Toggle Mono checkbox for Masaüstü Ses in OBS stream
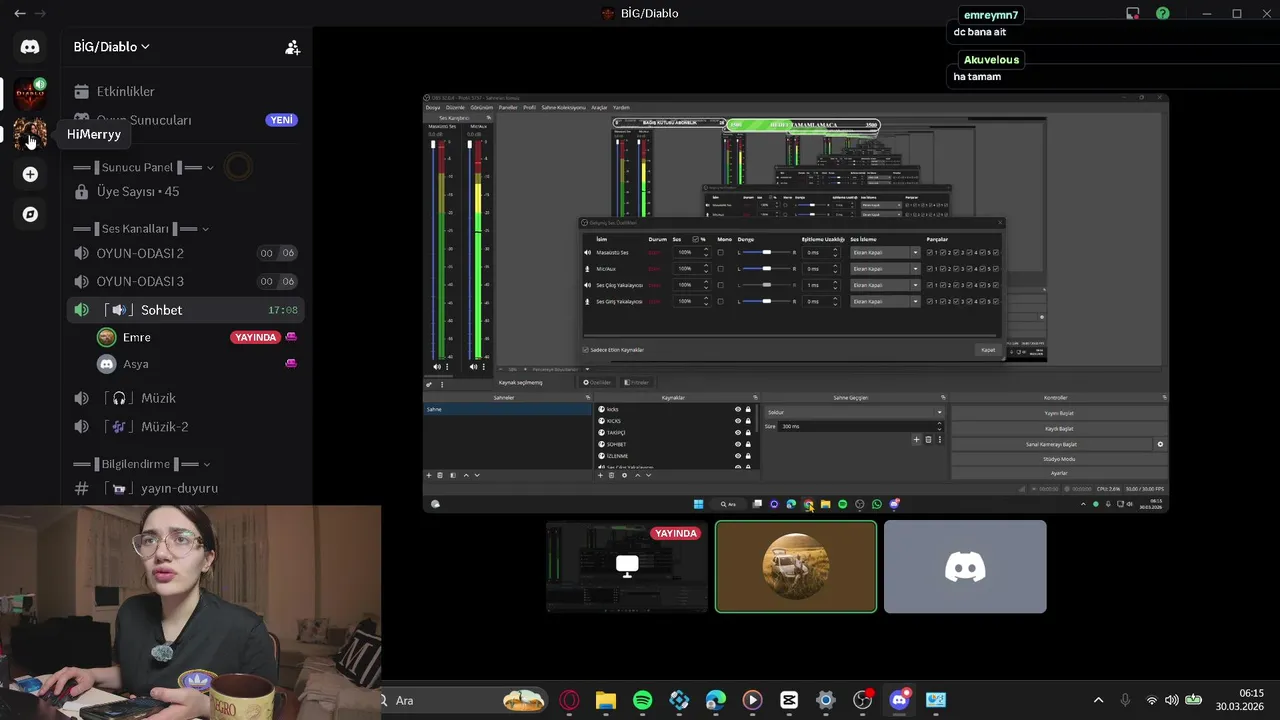The width and height of the screenshot is (1280, 720). (721, 253)
